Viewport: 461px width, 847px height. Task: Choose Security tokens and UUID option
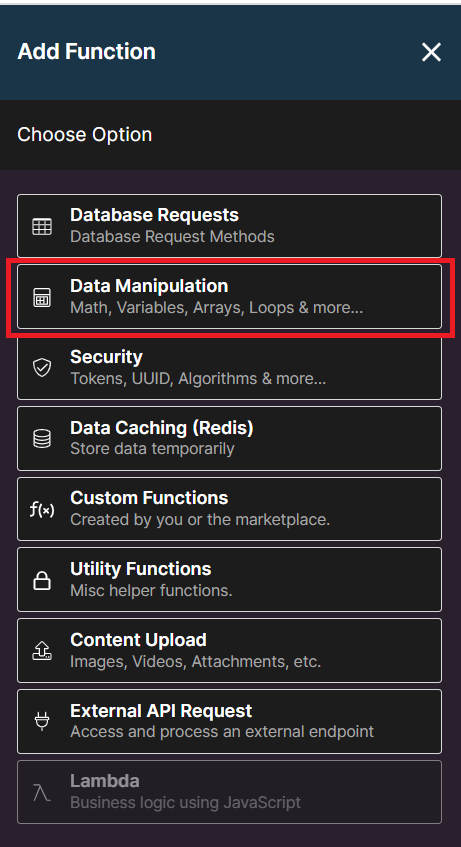[x=230, y=367]
